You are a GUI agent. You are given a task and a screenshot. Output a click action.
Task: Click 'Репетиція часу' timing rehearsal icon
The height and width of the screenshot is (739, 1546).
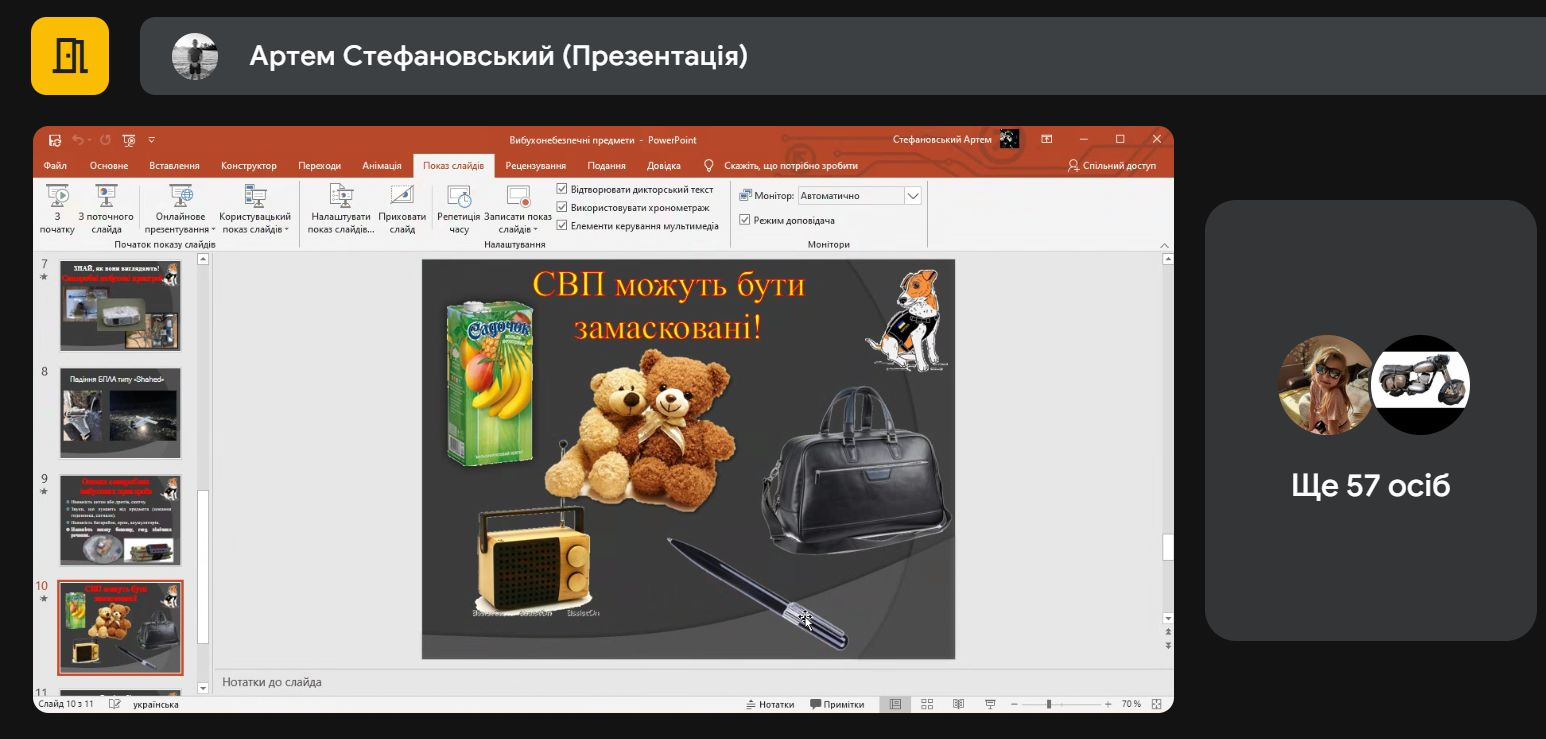point(459,209)
